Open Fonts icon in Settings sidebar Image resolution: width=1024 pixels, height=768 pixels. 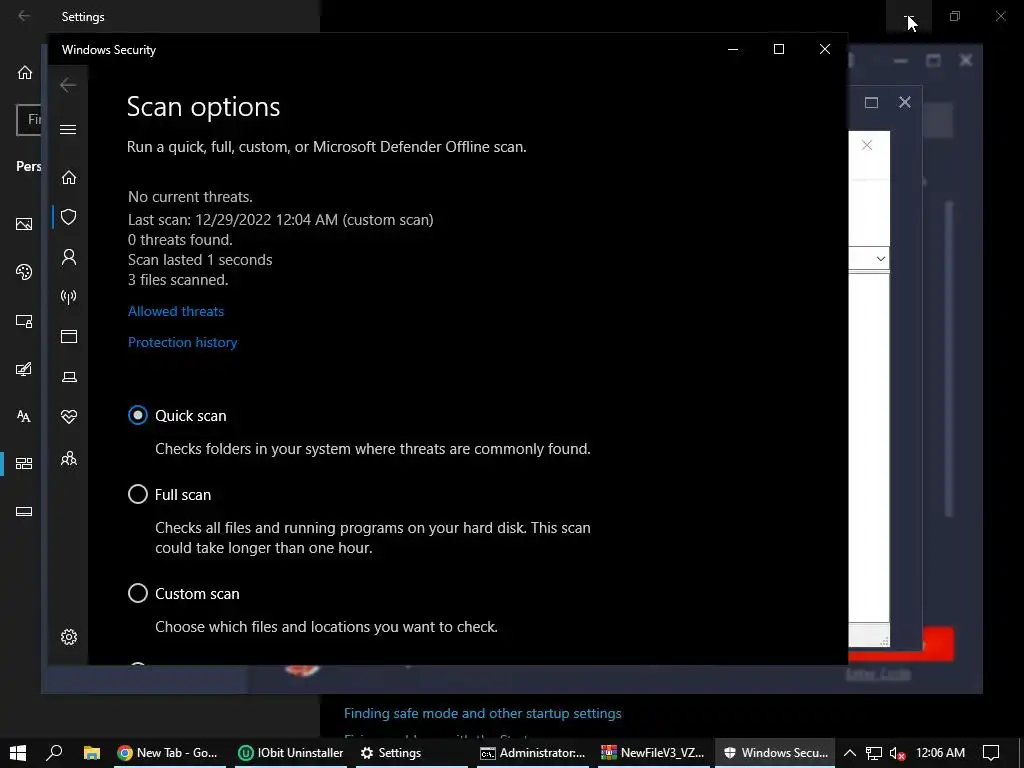pos(24,416)
